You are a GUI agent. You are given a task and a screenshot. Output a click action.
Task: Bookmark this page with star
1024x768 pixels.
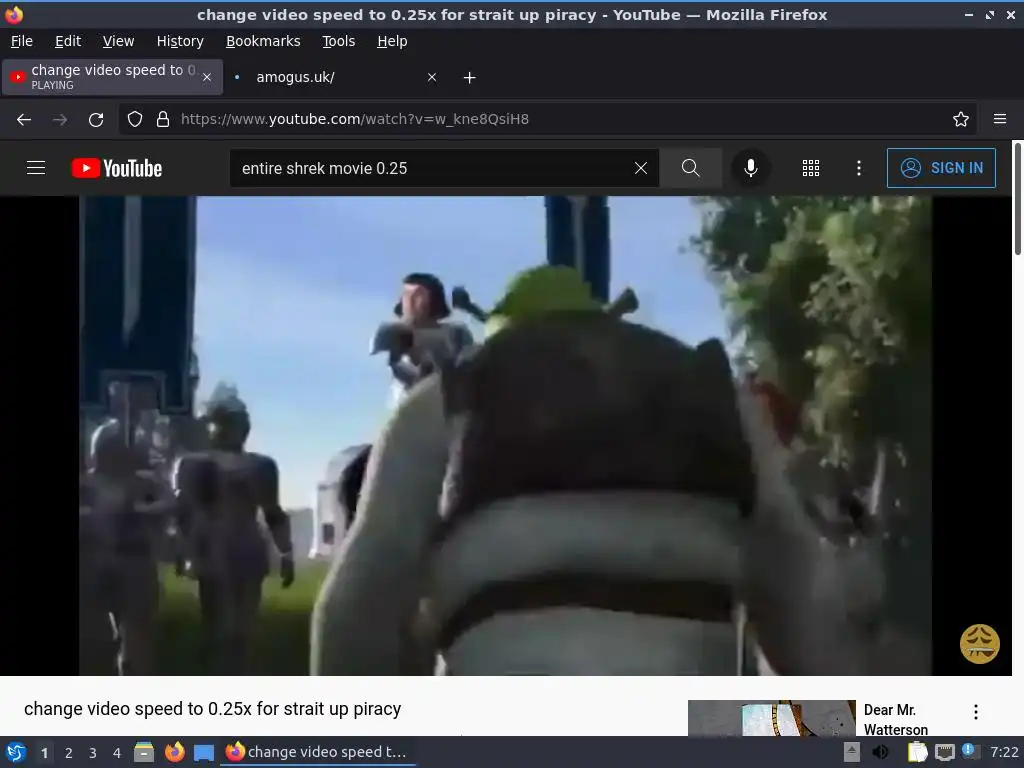point(960,119)
